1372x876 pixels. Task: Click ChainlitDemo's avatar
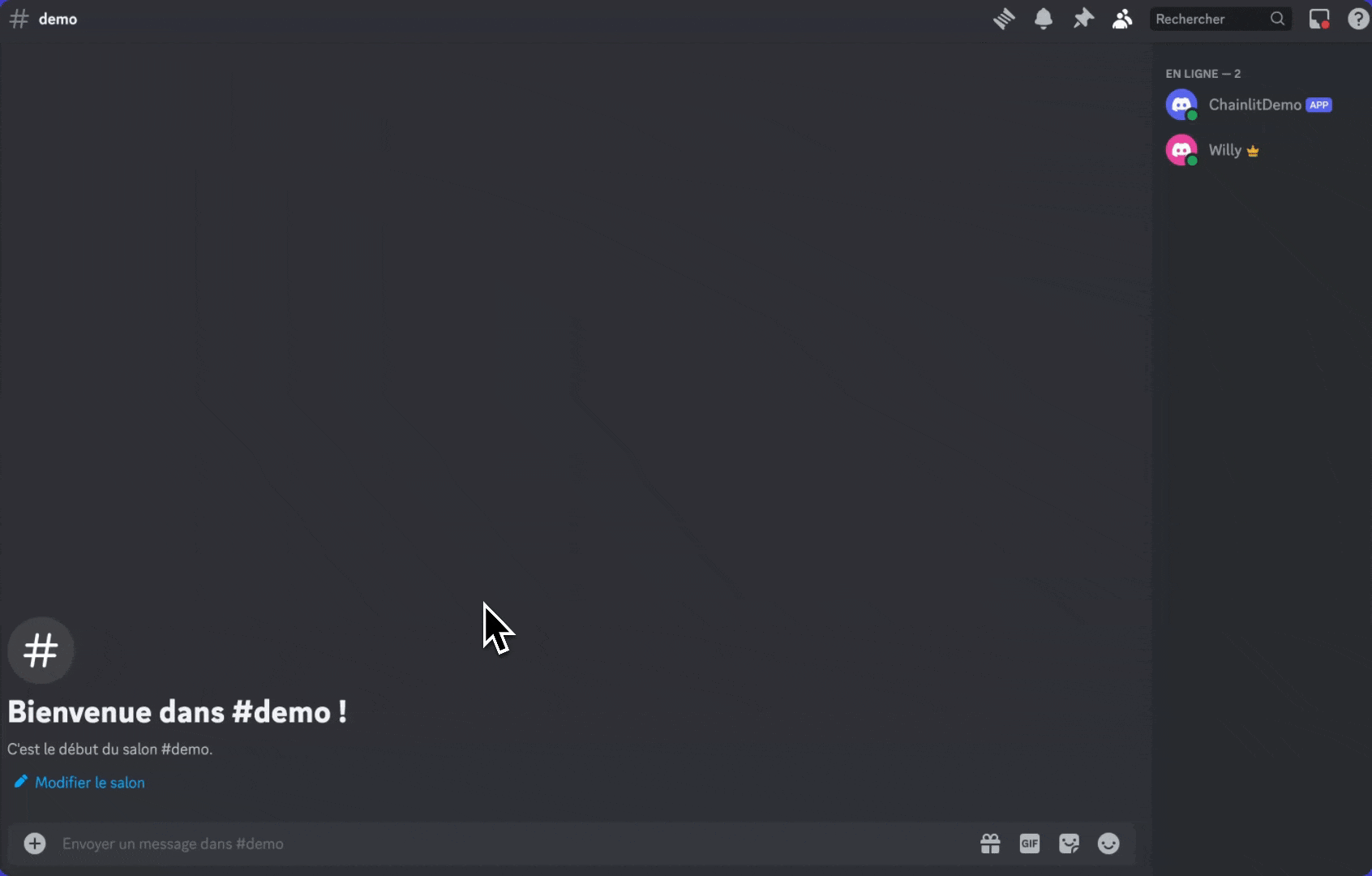pos(1181,105)
